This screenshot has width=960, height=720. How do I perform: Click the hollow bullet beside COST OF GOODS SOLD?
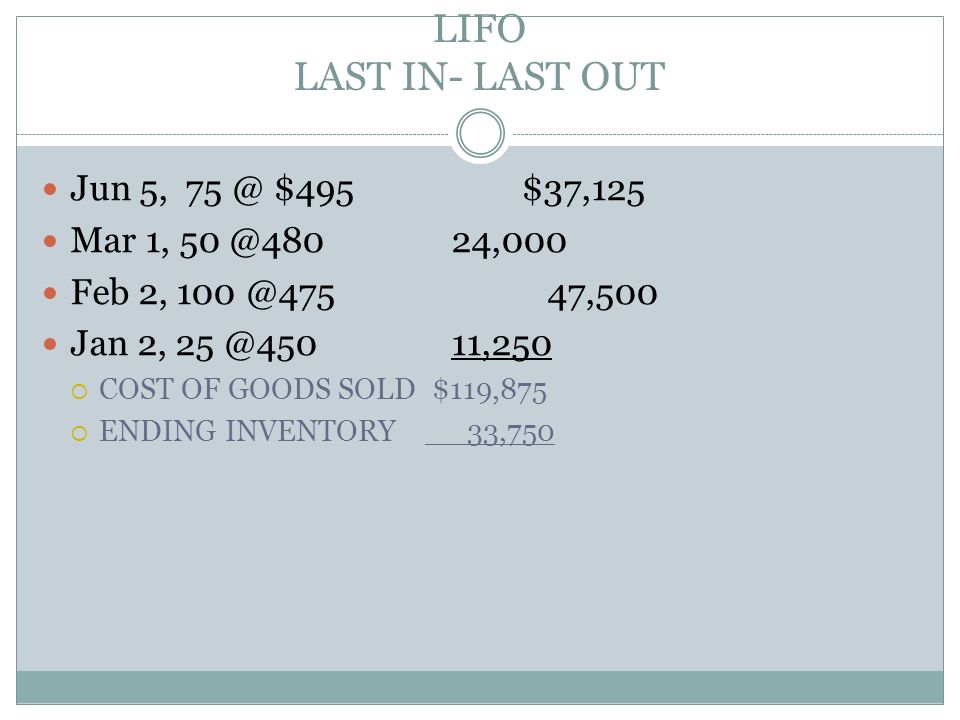pyautogui.click(x=80, y=391)
